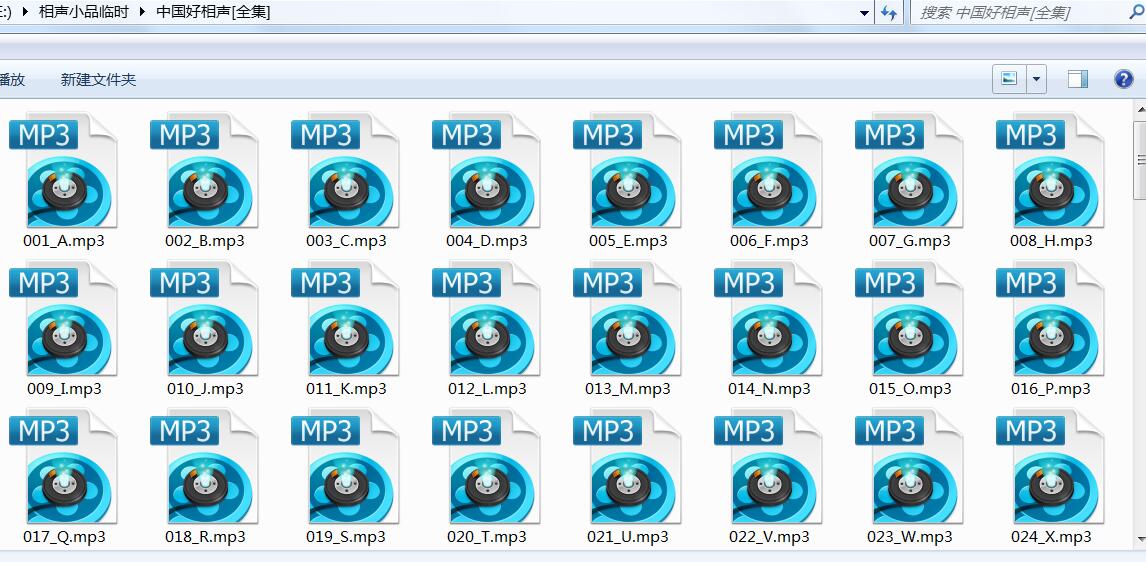Click the file name text 012_L.mp3
The height and width of the screenshot is (562, 1146).
point(487,389)
